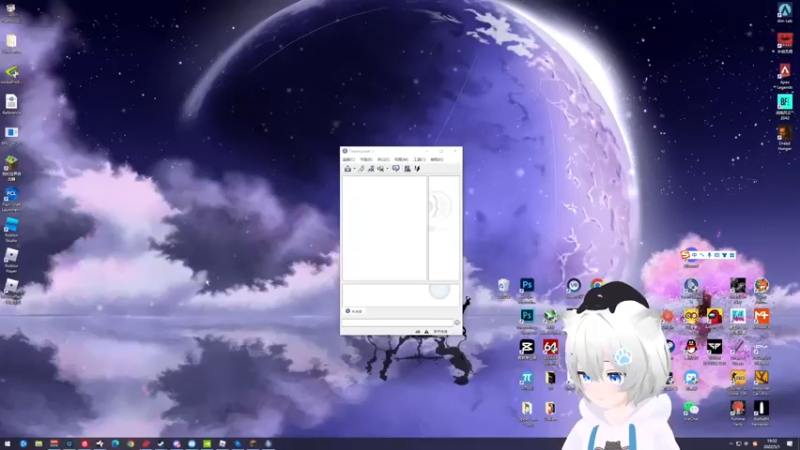Toggle the TeamSpeak away status icon
800x450 pixels.
click(x=371, y=169)
